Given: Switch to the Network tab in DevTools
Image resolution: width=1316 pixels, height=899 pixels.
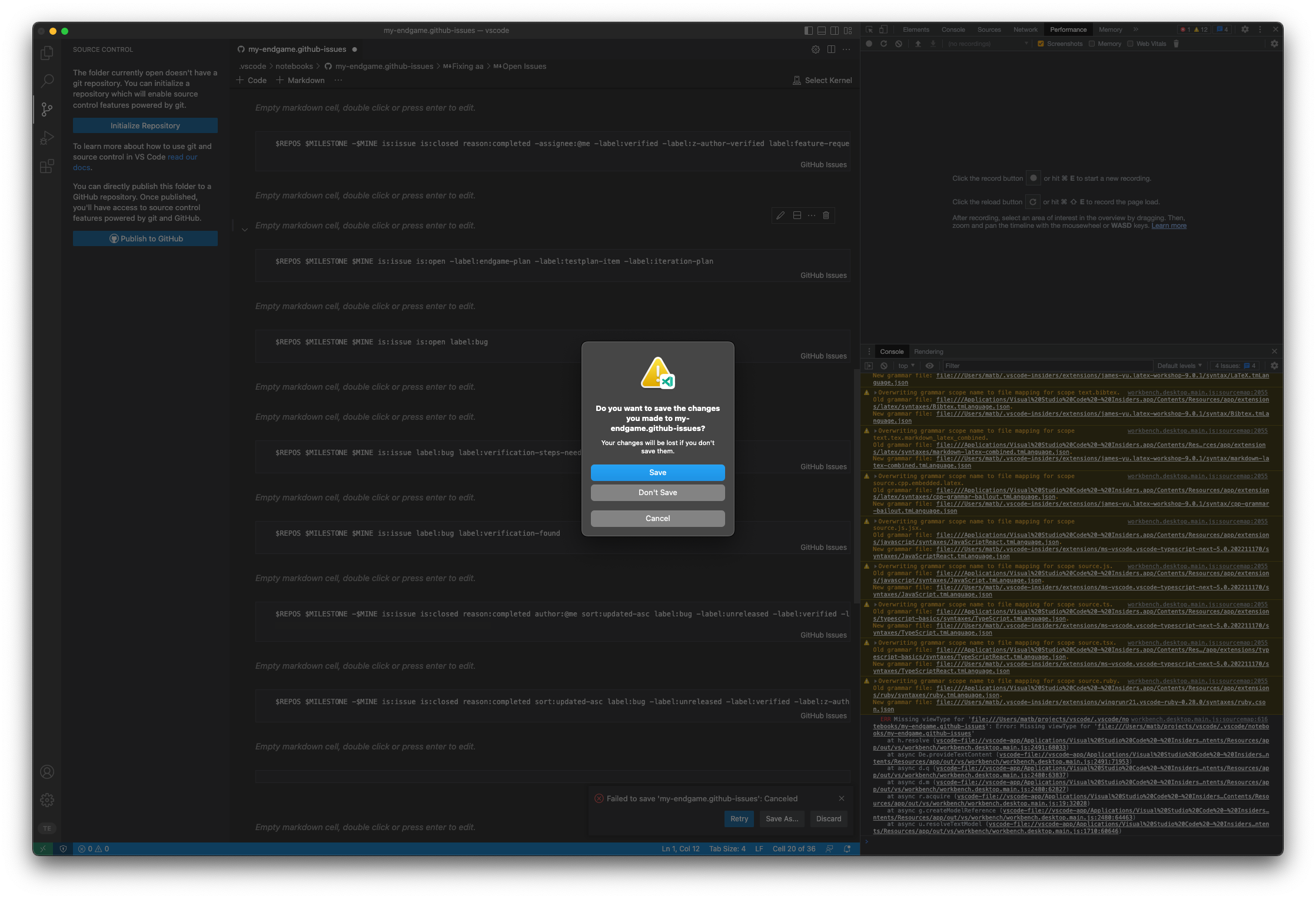Looking at the screenshot, I should click(x=1025, y=29).
